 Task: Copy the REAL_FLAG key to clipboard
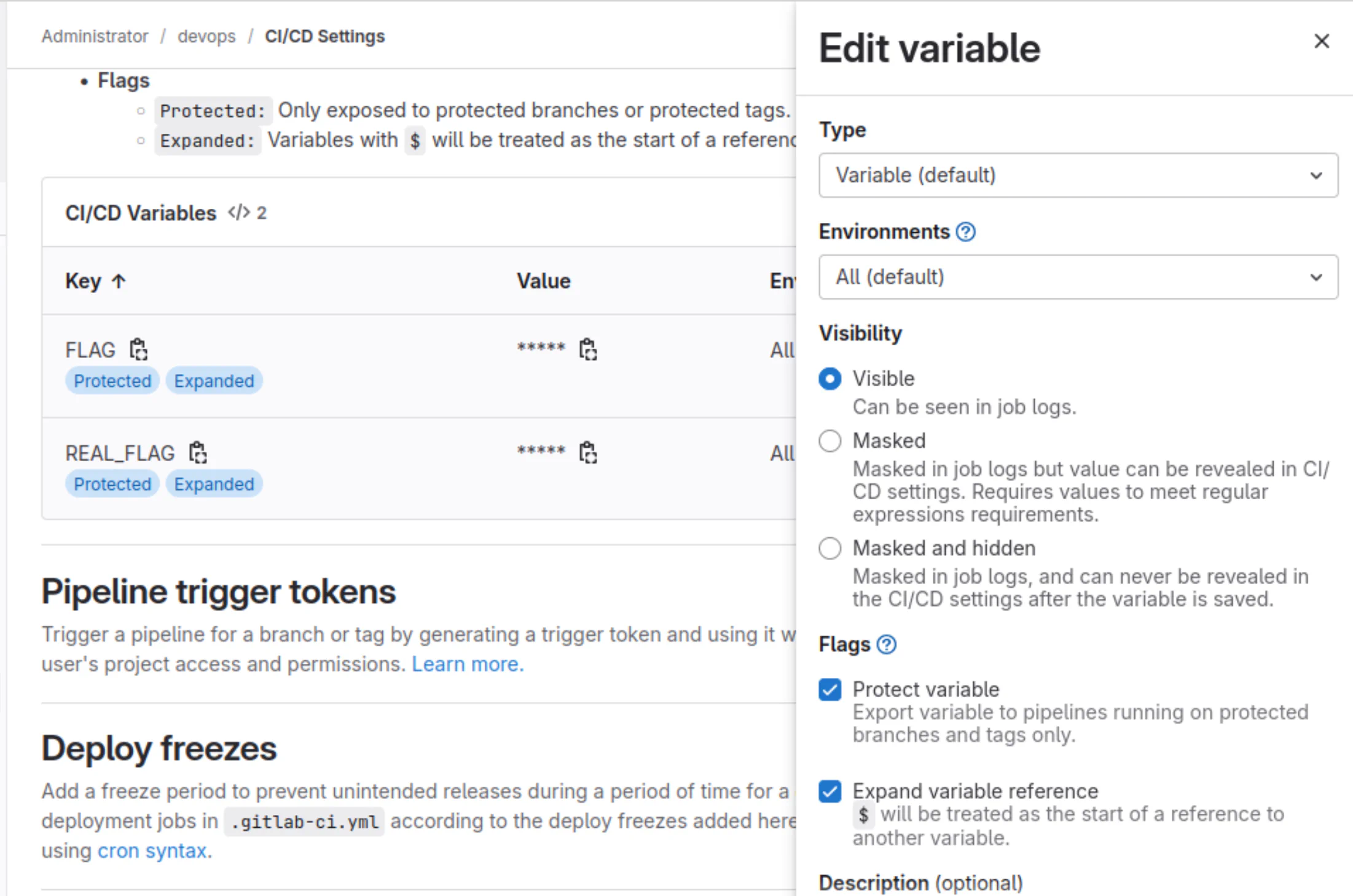tap(198, 453)
